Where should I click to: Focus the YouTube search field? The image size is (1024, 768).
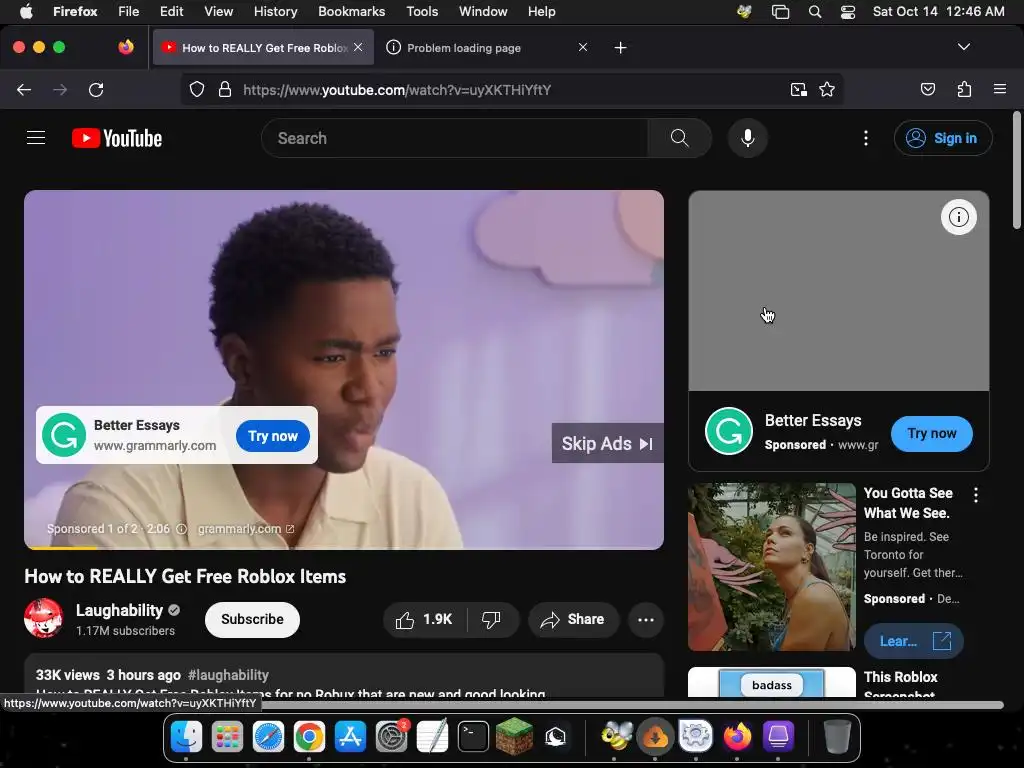point(455,138)
